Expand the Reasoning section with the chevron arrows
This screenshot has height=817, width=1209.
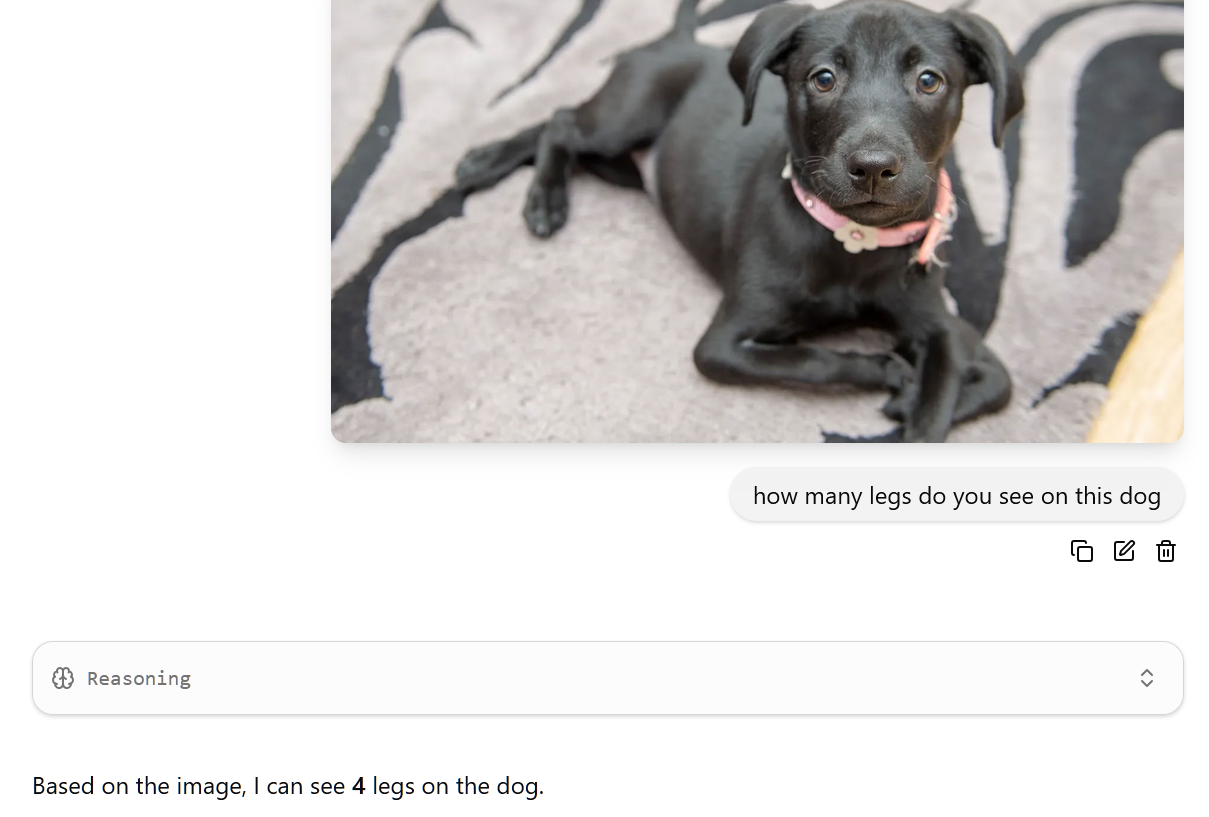coord(1147,678)
